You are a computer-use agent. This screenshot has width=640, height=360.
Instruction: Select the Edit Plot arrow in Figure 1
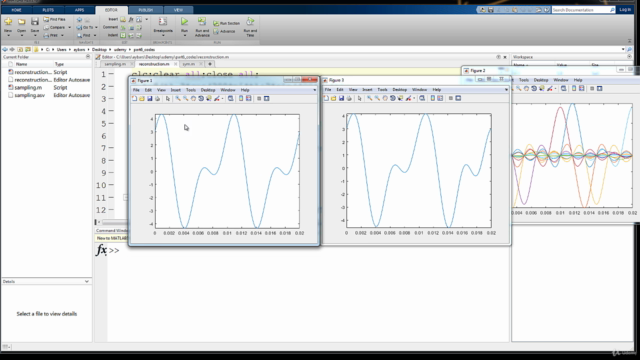[168, 98]
